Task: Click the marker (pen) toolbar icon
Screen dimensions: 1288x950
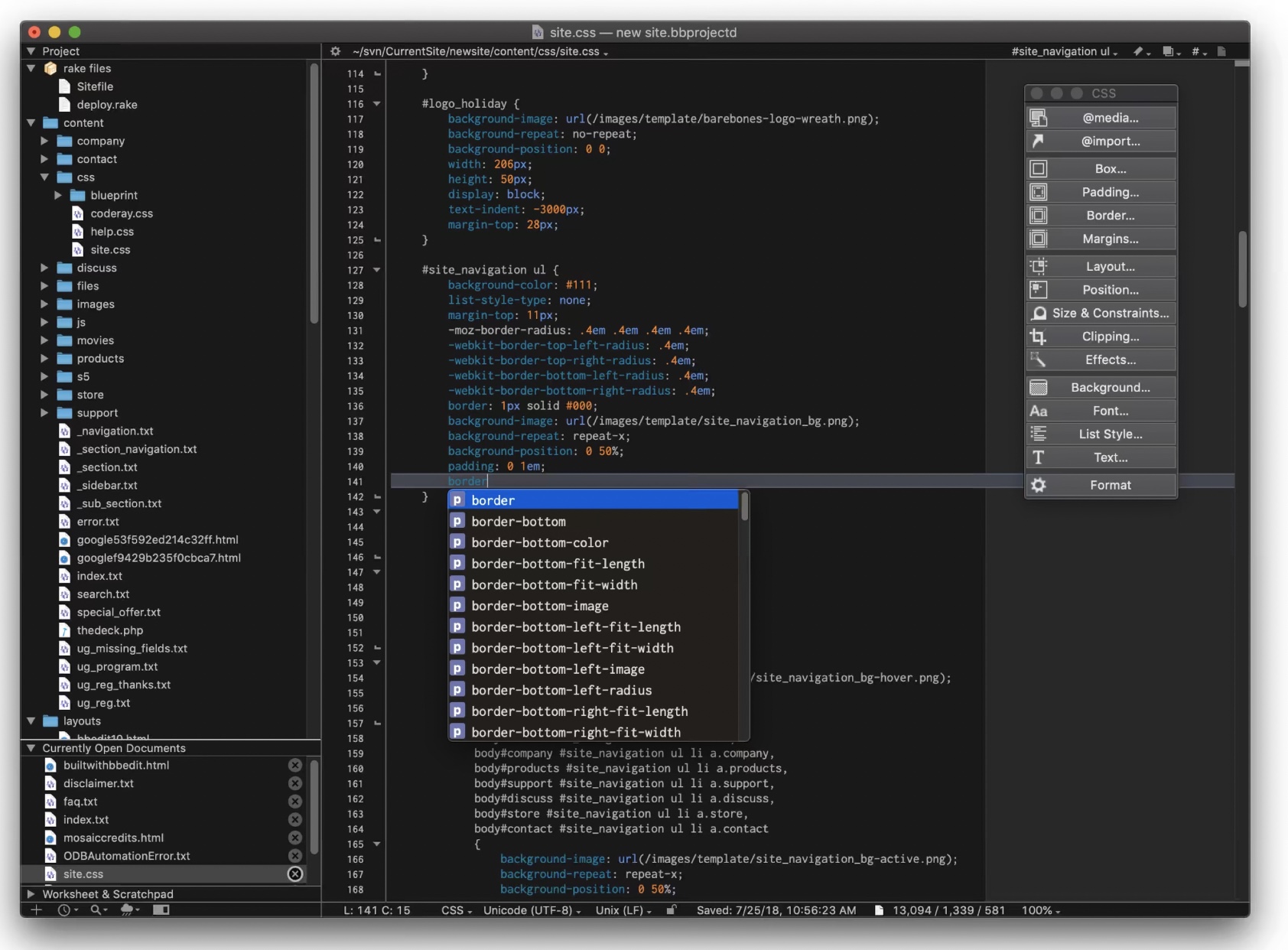Action: 1139,51
